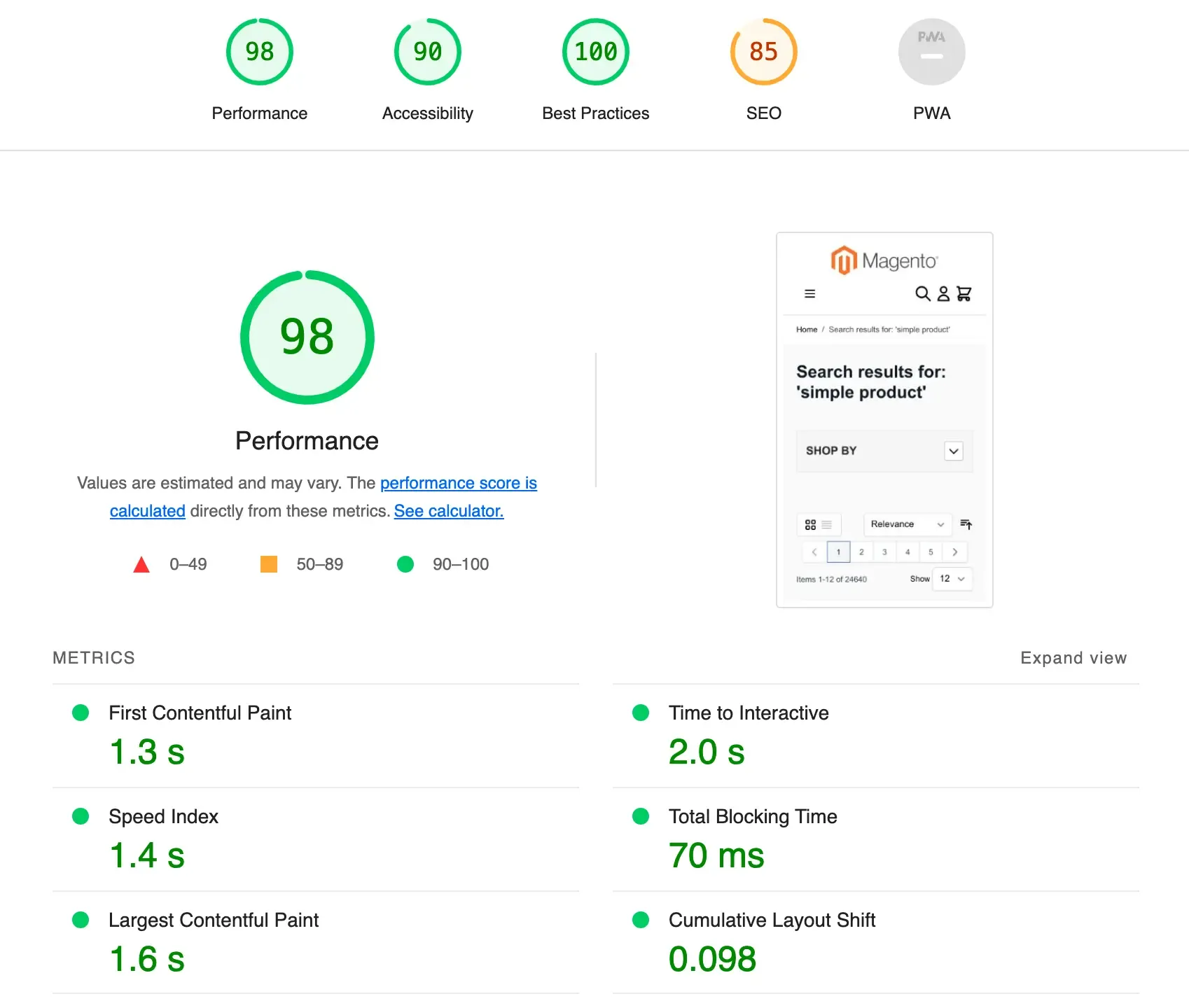
Task: Click the green circle 90–100 legend icon
Action: (x=405, y=564)
